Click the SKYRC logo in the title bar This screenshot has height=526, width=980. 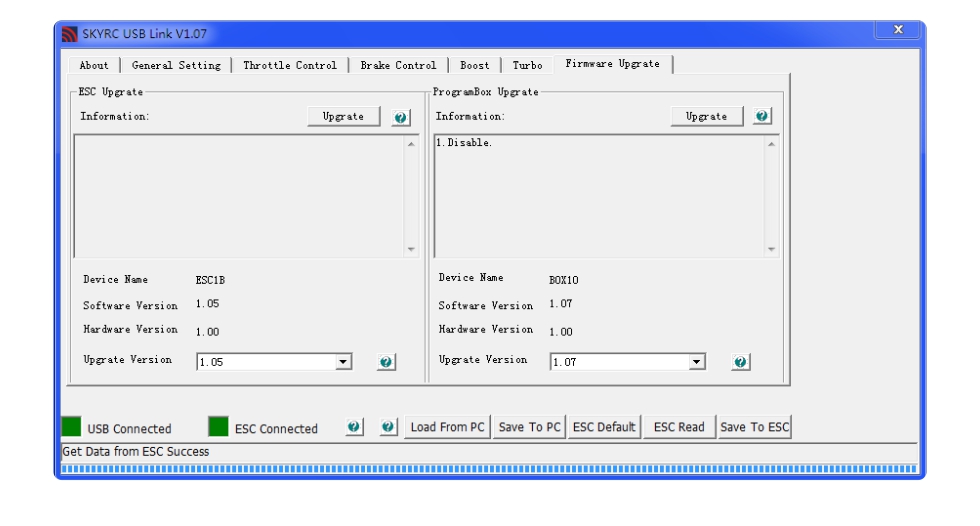69,34
